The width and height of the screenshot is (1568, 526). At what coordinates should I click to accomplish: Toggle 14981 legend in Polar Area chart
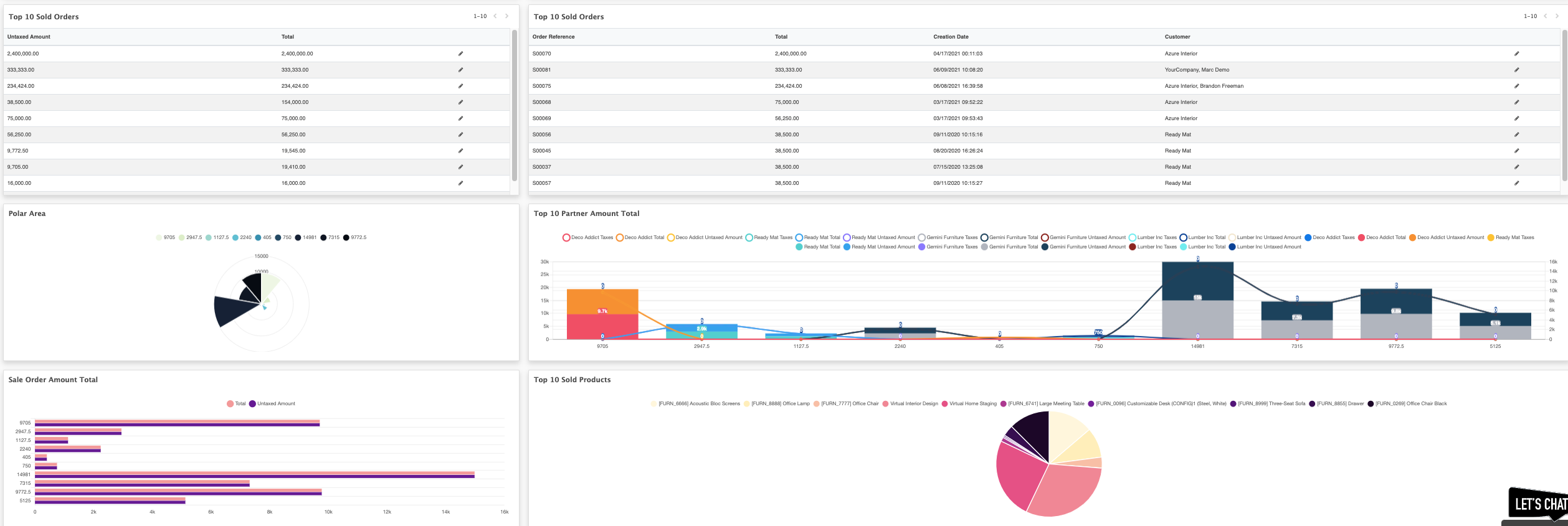306,237
